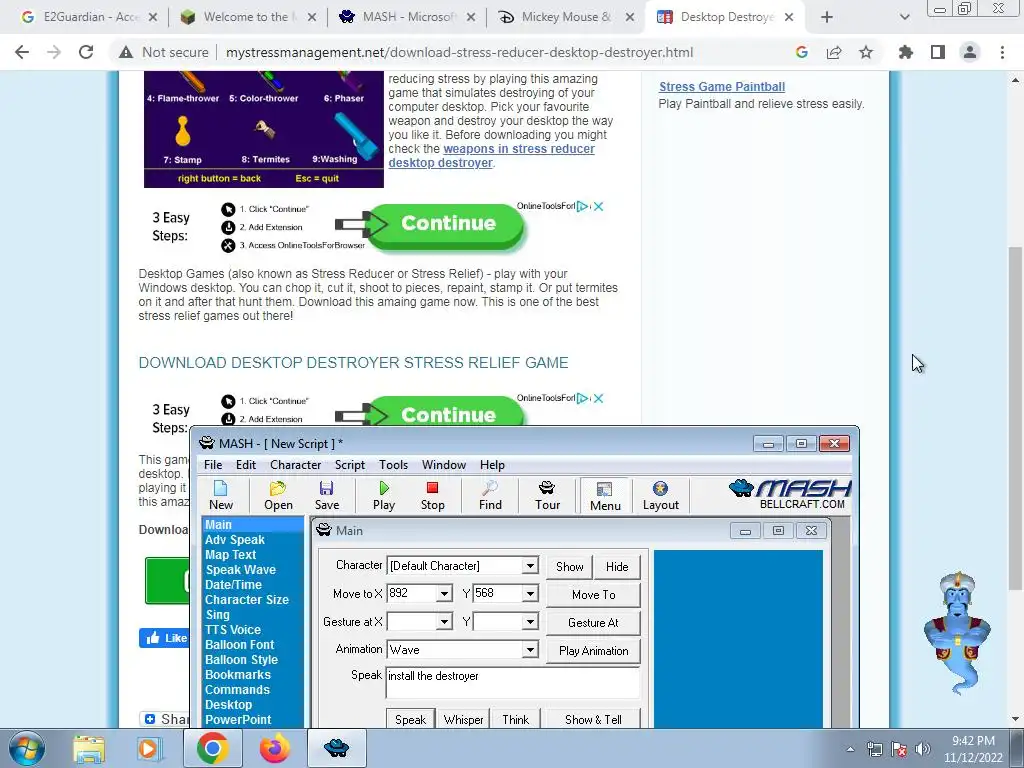The height and width of the screenshot is (768, 1024).
Task: Open the Chrome three-dot menu
Action: click(x=1002, y=52)
